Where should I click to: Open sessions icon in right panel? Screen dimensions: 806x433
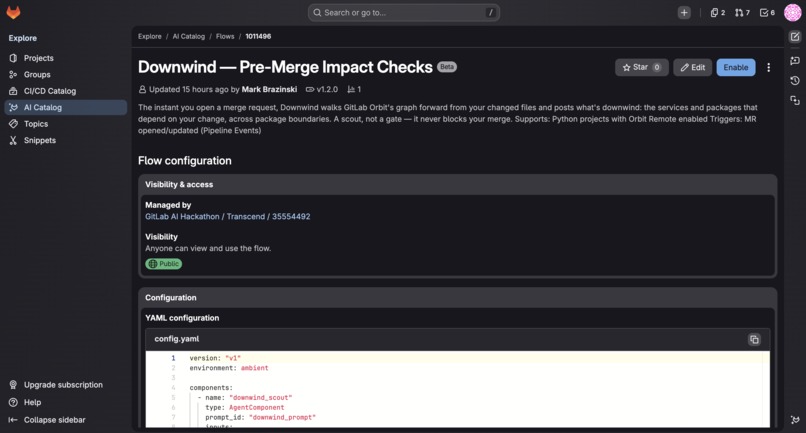point(795,100)
